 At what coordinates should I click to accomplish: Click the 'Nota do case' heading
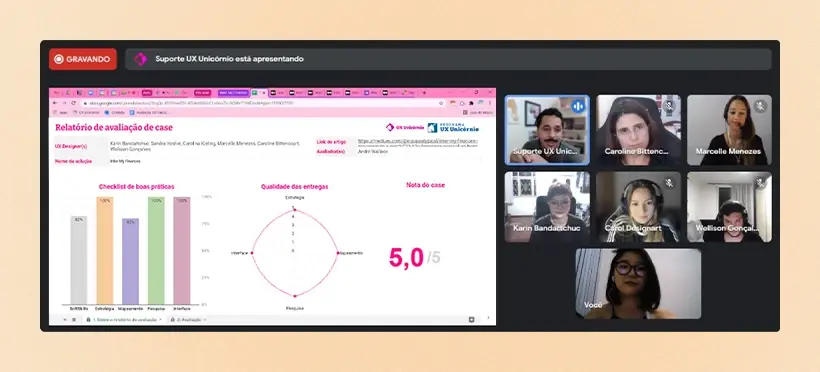point(425,185)
